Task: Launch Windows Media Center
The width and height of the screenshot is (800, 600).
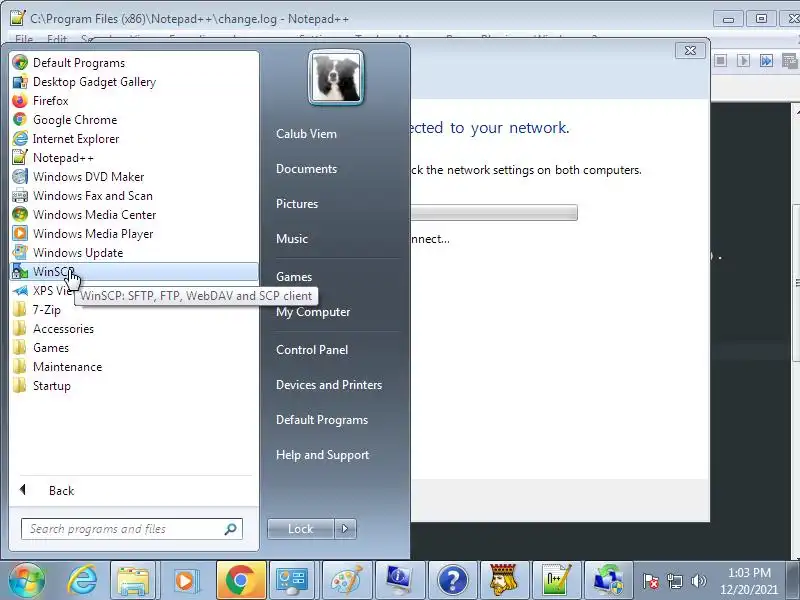Action: tap(134, 215)
